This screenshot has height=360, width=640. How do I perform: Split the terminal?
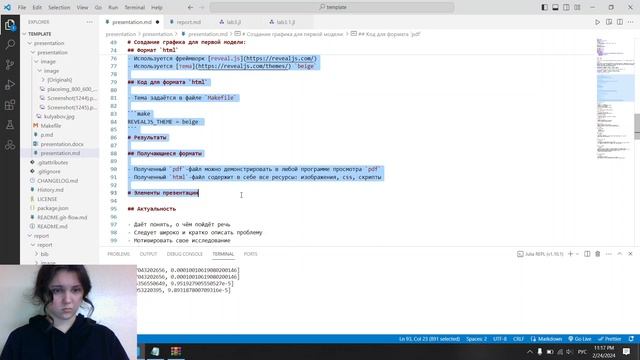587,254
